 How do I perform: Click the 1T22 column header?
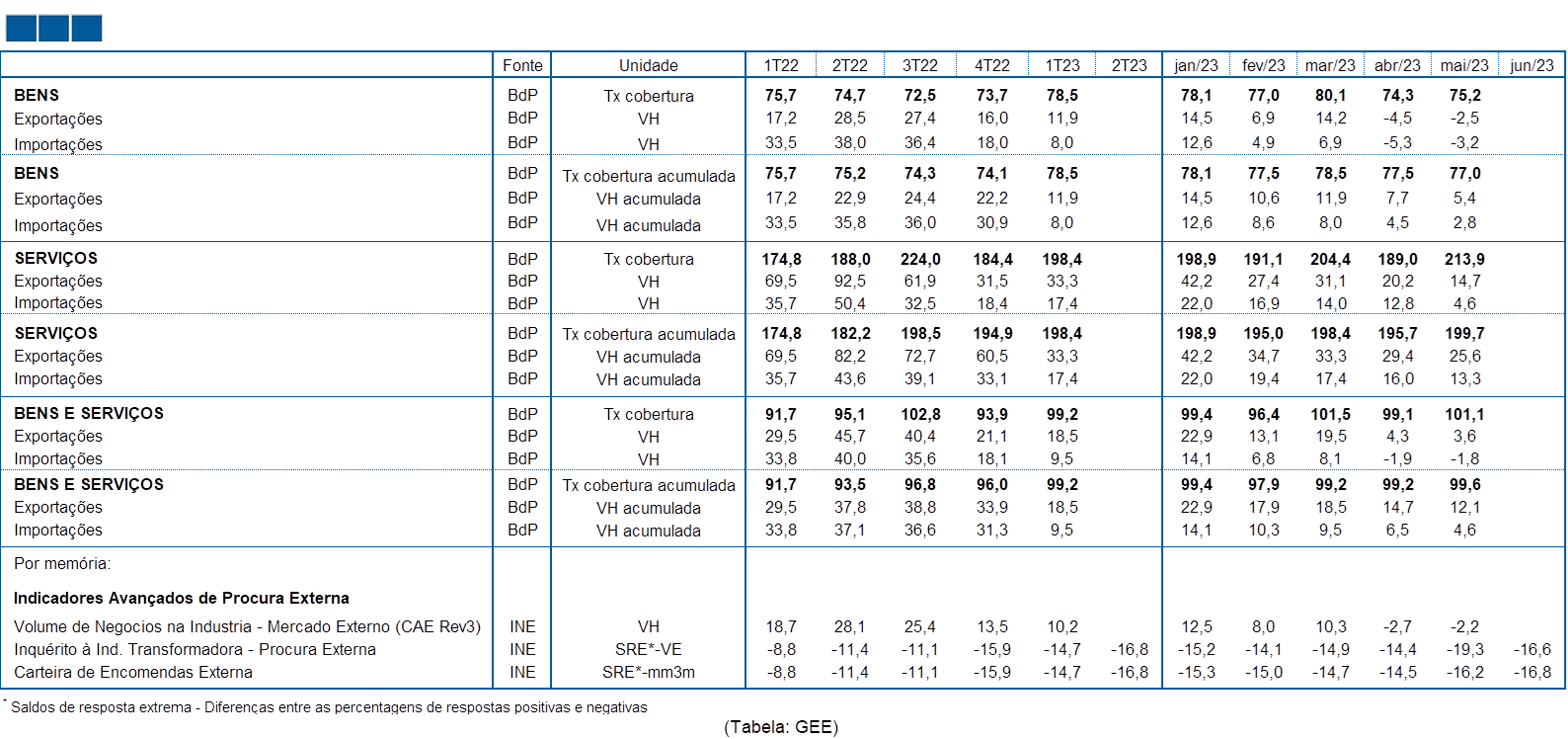click(781, 65)
